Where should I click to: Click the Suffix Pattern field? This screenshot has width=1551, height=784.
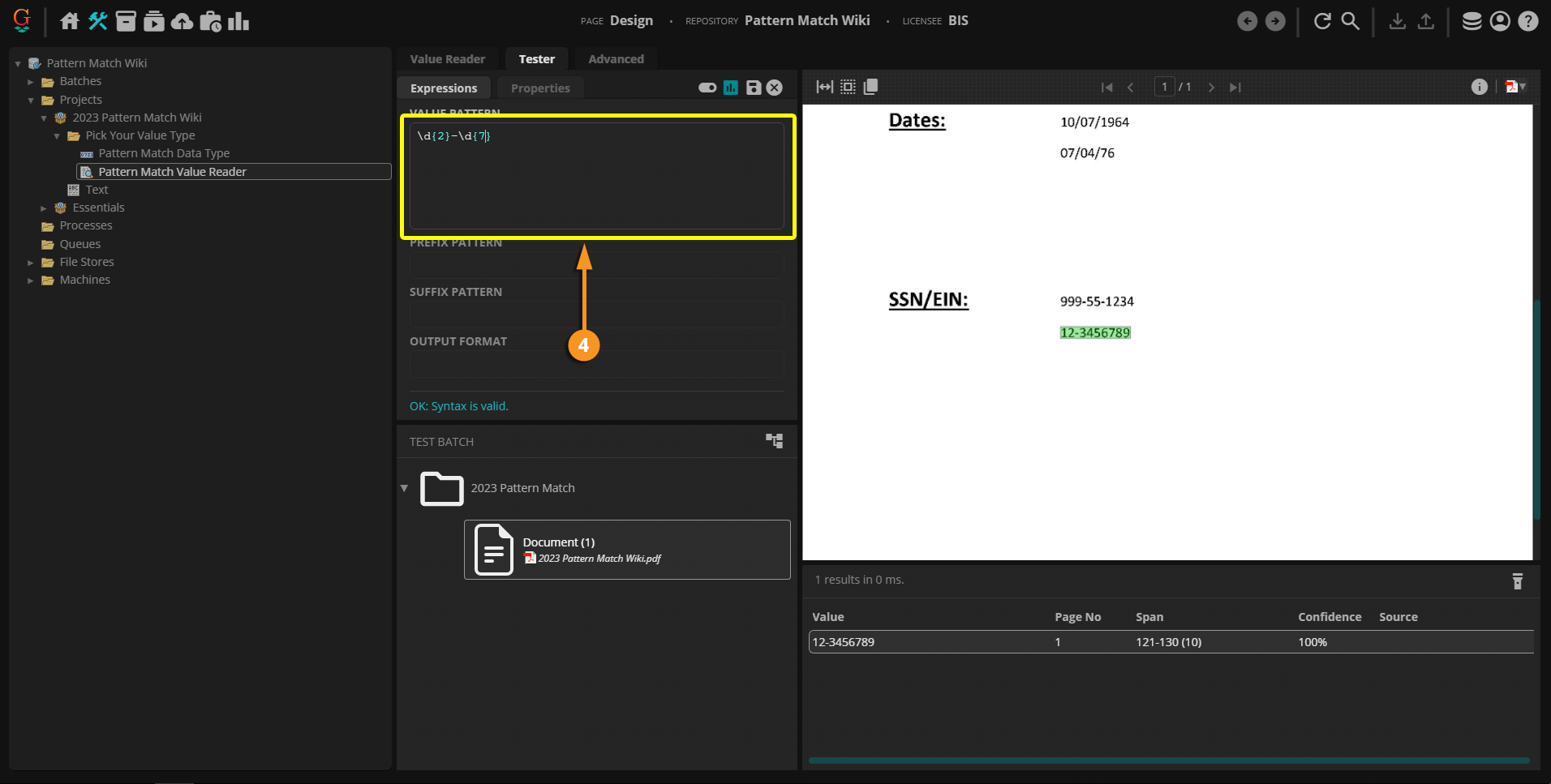click(x=597, y=315)
